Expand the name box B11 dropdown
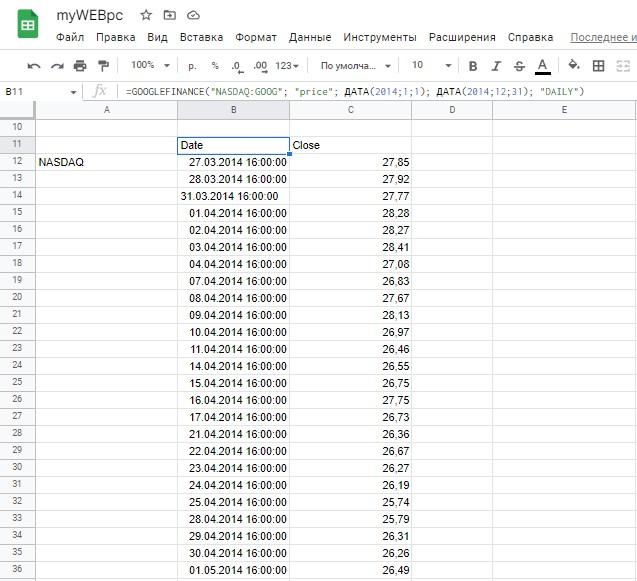Viewport: 637px width, 581px height. pyautogui.click(x=73, y=92)
